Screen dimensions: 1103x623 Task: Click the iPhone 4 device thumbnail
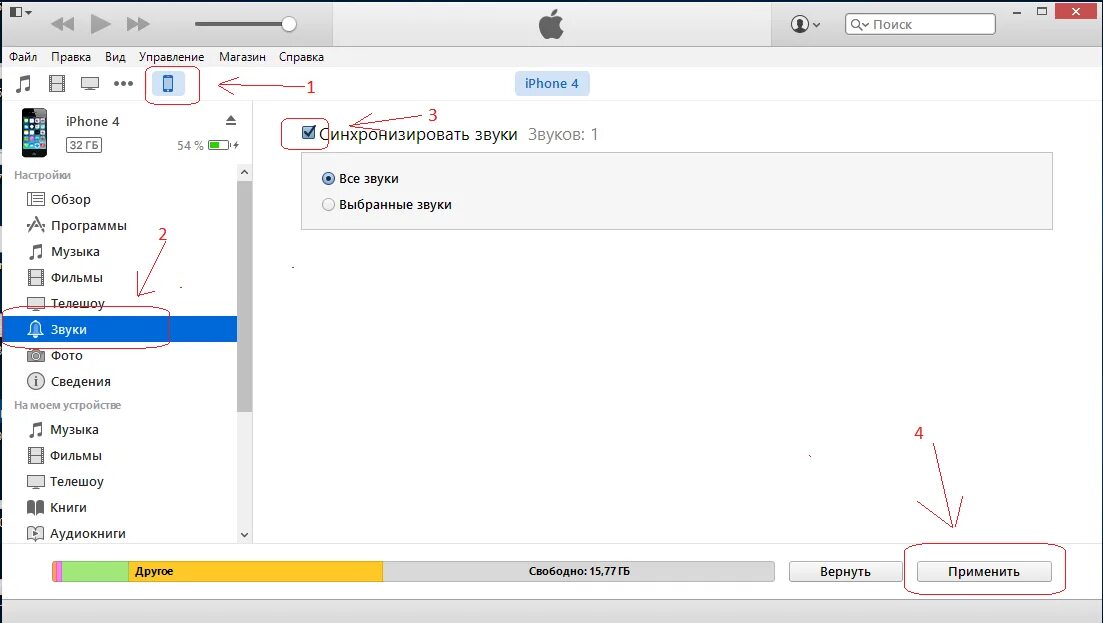(34, 132)
